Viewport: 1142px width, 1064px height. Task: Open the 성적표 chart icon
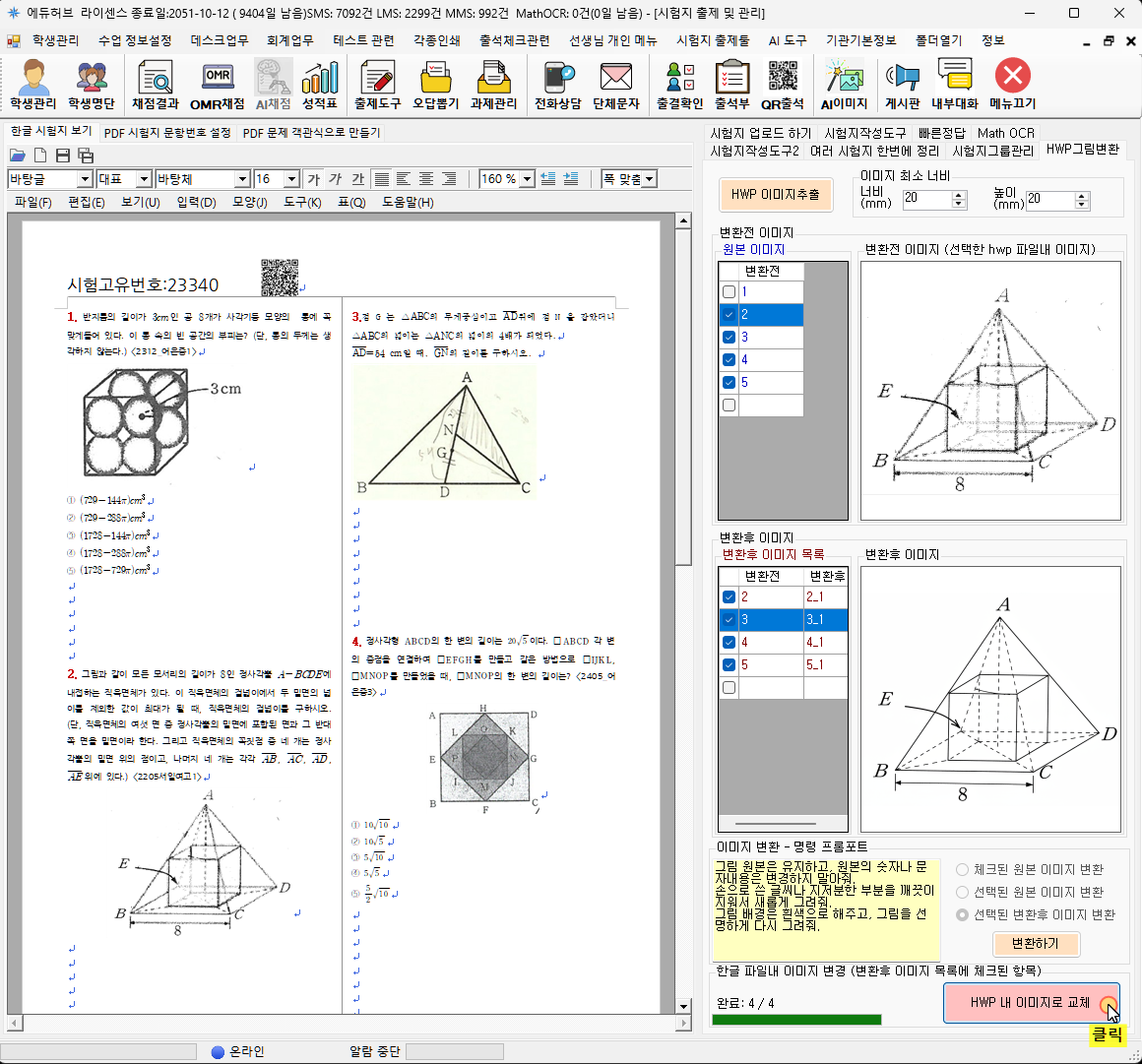(319, 85)
